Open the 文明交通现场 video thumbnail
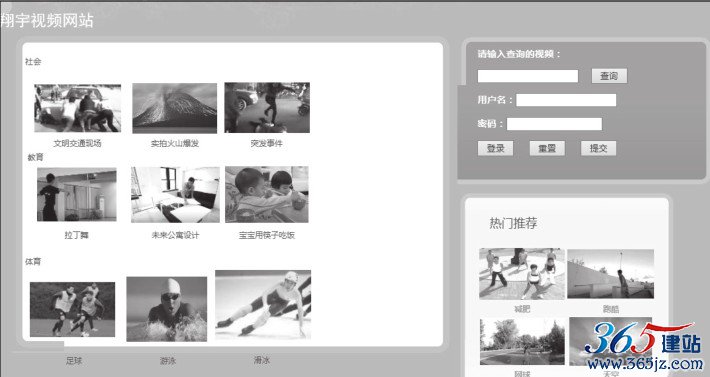The image size is (710, 377). click(77, 108)
